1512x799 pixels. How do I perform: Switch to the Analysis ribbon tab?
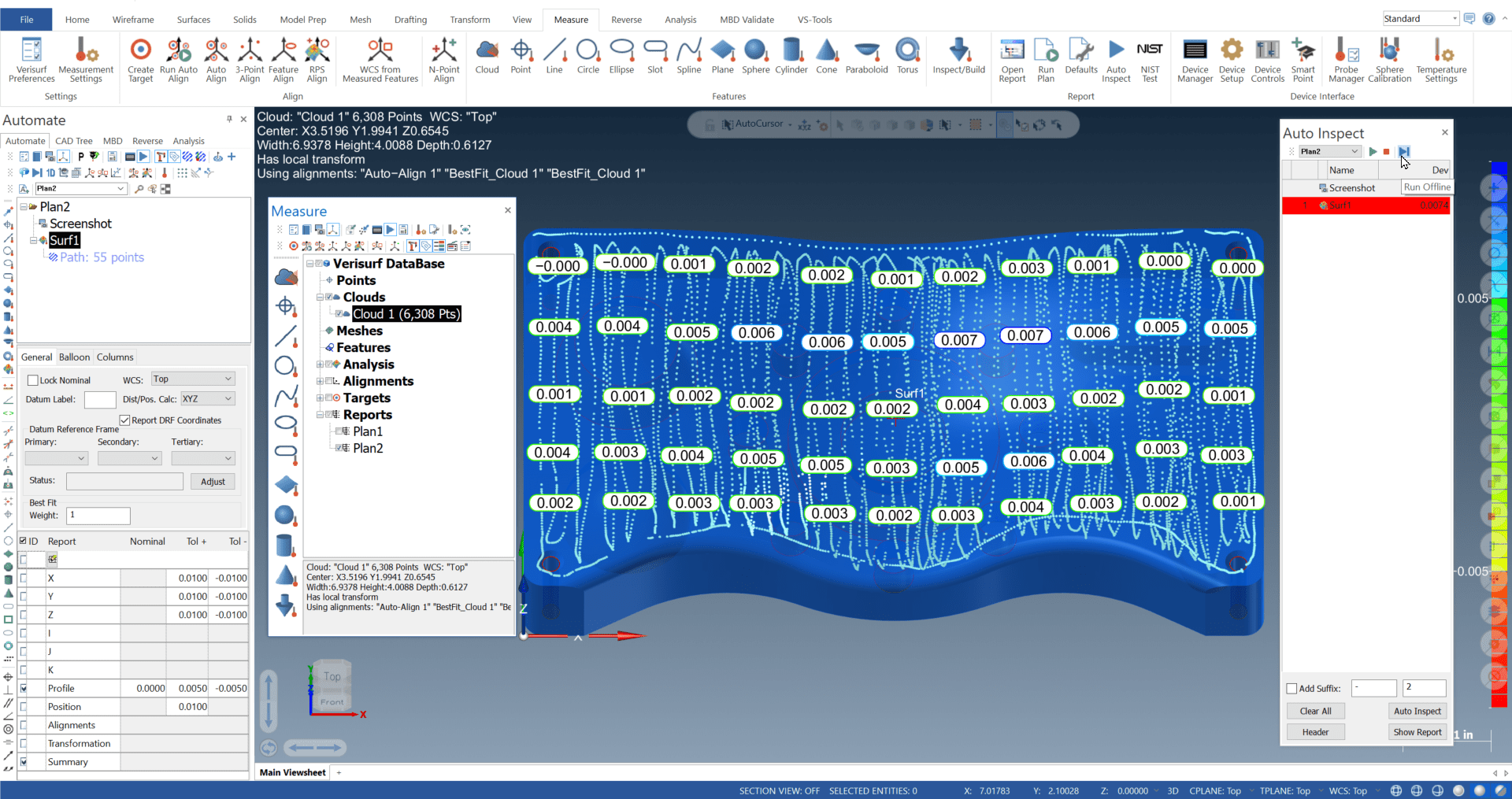(x=680, y=20)
